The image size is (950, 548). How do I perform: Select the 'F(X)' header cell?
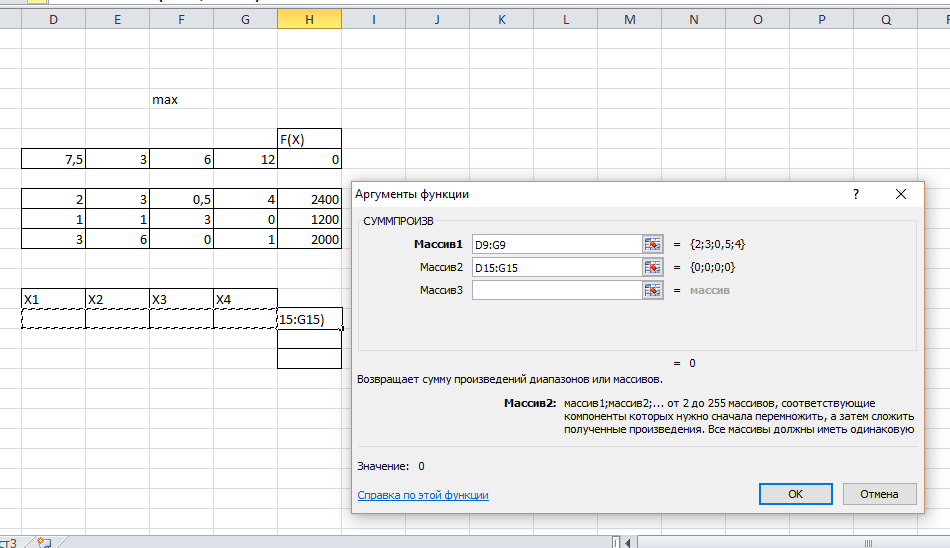point(310,139)
